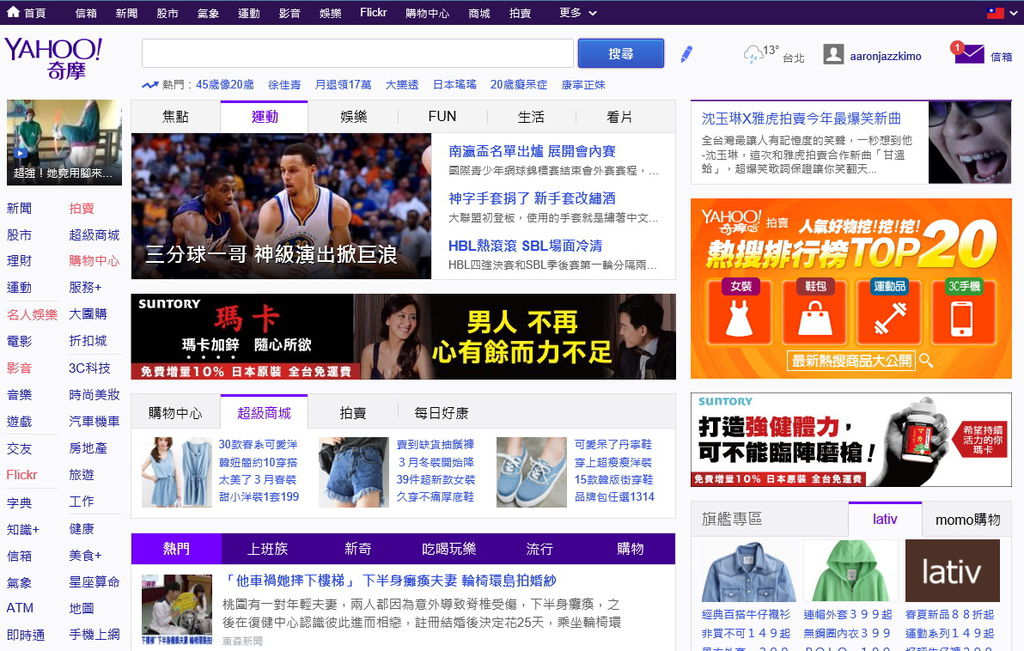The height and width of the screenshot is (651, 1024).
Task: Switch to the 娛樂 news tab
Action: coord(353,117)
